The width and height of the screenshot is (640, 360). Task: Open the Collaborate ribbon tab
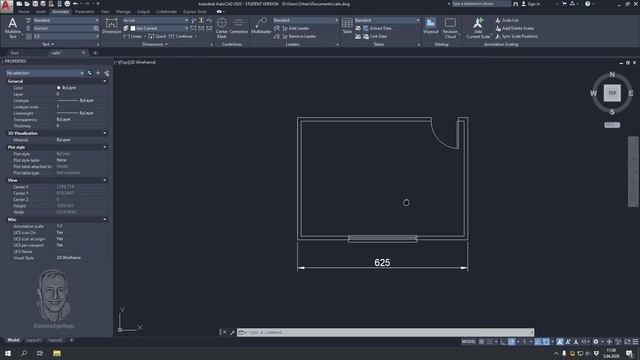(167, 12)
